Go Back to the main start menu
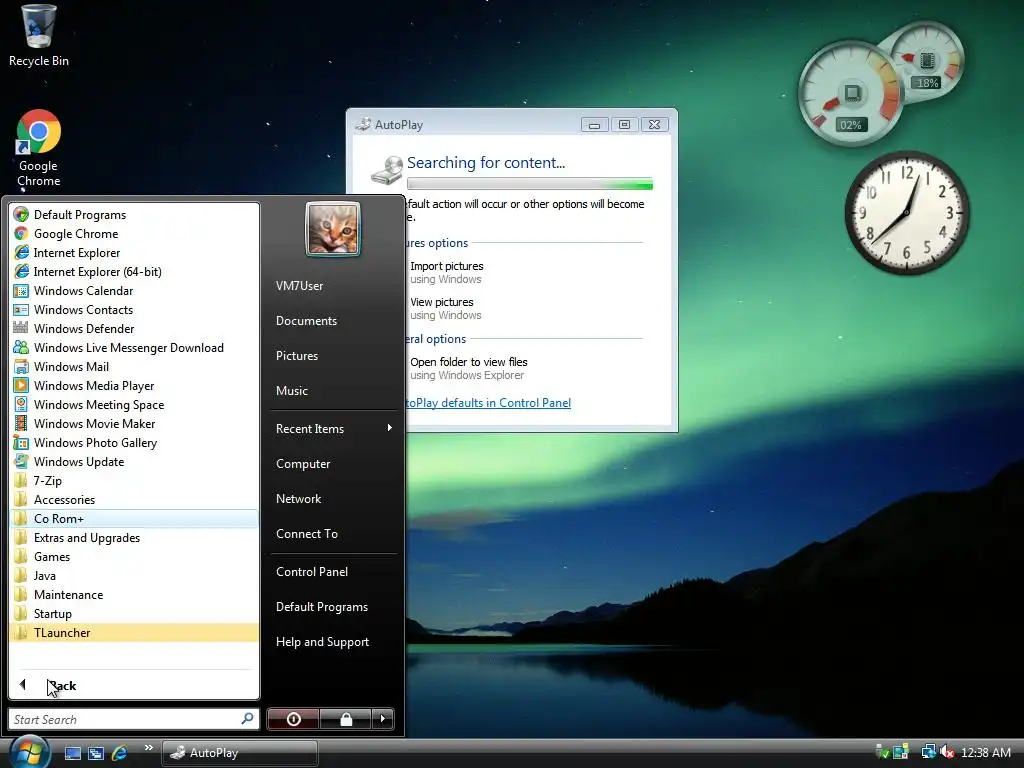Screen dimensions: 1024x768 [x=135, y=685]
